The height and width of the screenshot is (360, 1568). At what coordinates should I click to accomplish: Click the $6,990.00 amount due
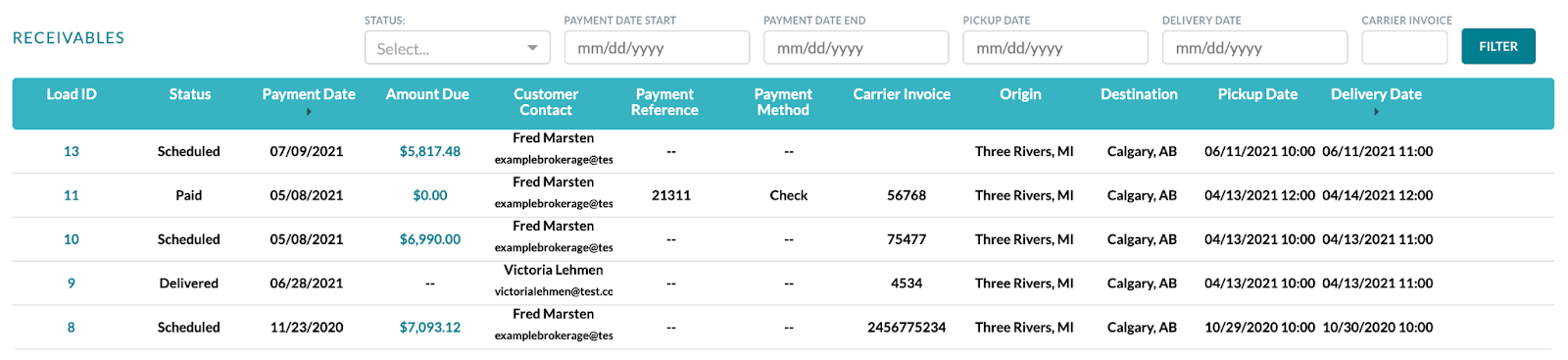(x=430, y=239)
